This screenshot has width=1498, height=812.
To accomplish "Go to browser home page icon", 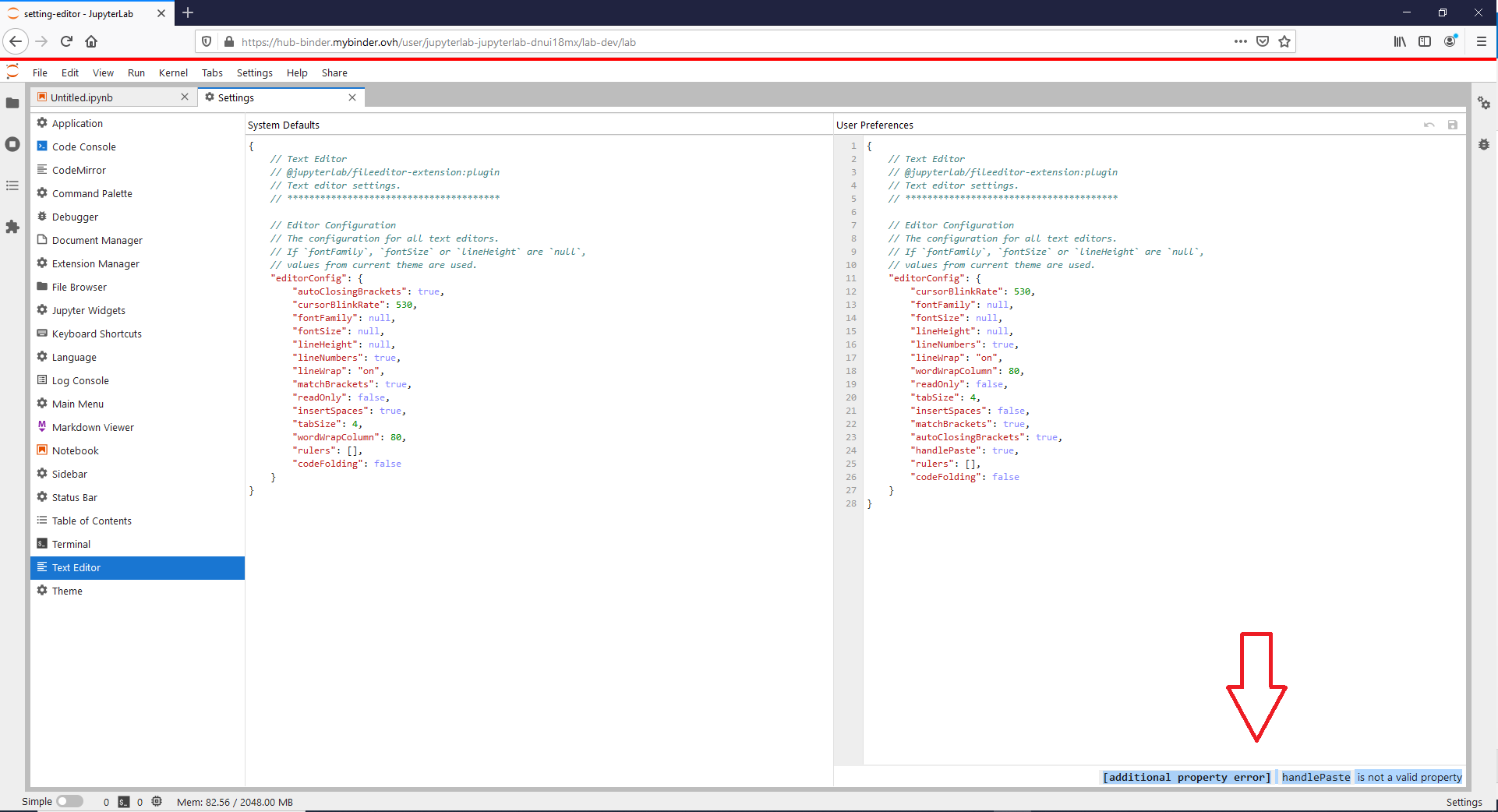I will click(91, 42).
